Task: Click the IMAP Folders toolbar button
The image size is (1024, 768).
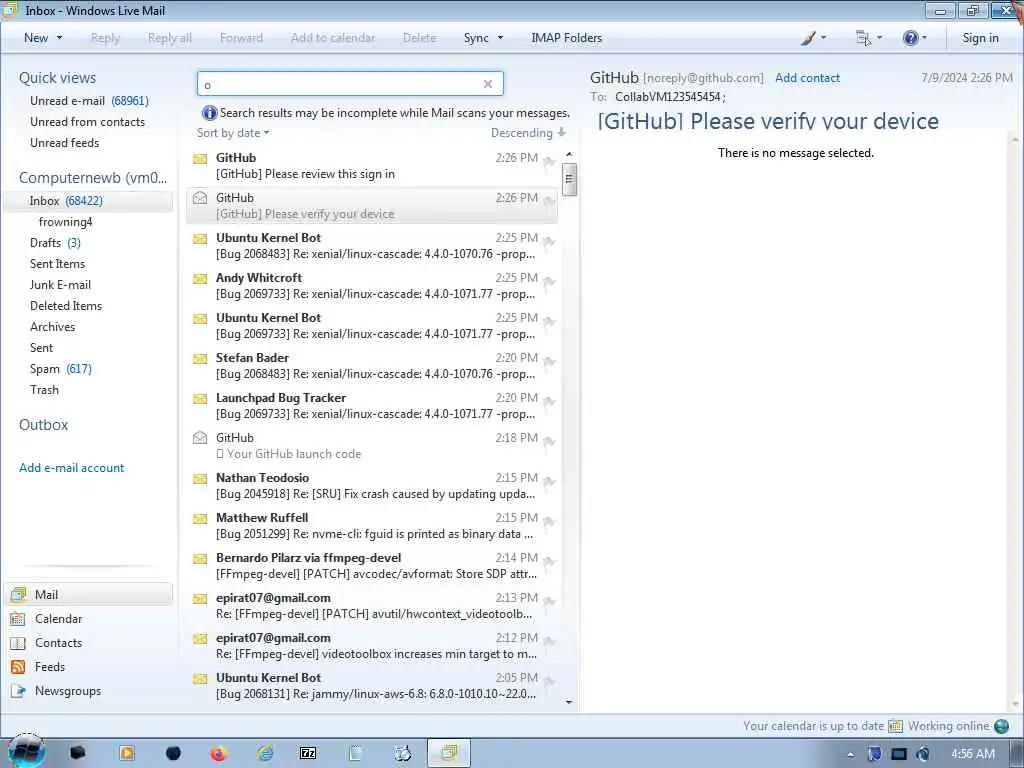Action: (566, 38)
